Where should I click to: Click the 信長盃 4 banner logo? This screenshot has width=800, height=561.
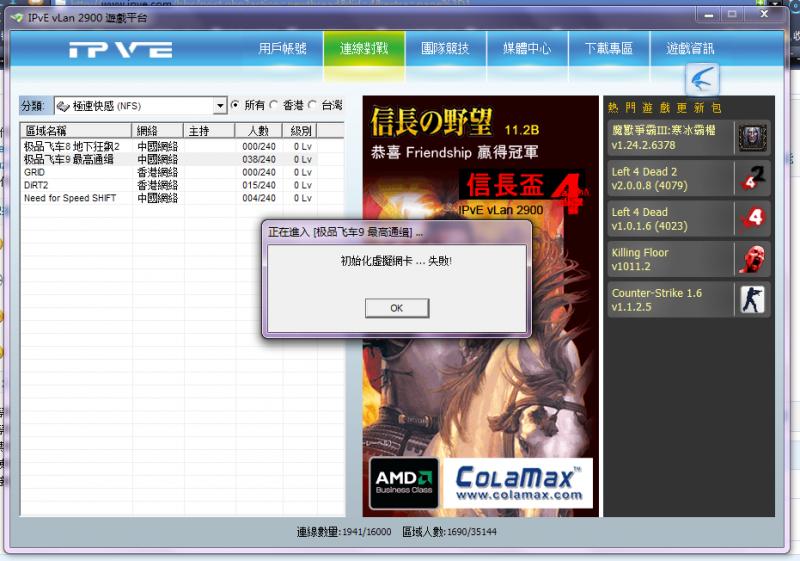(x=523, y=190)
